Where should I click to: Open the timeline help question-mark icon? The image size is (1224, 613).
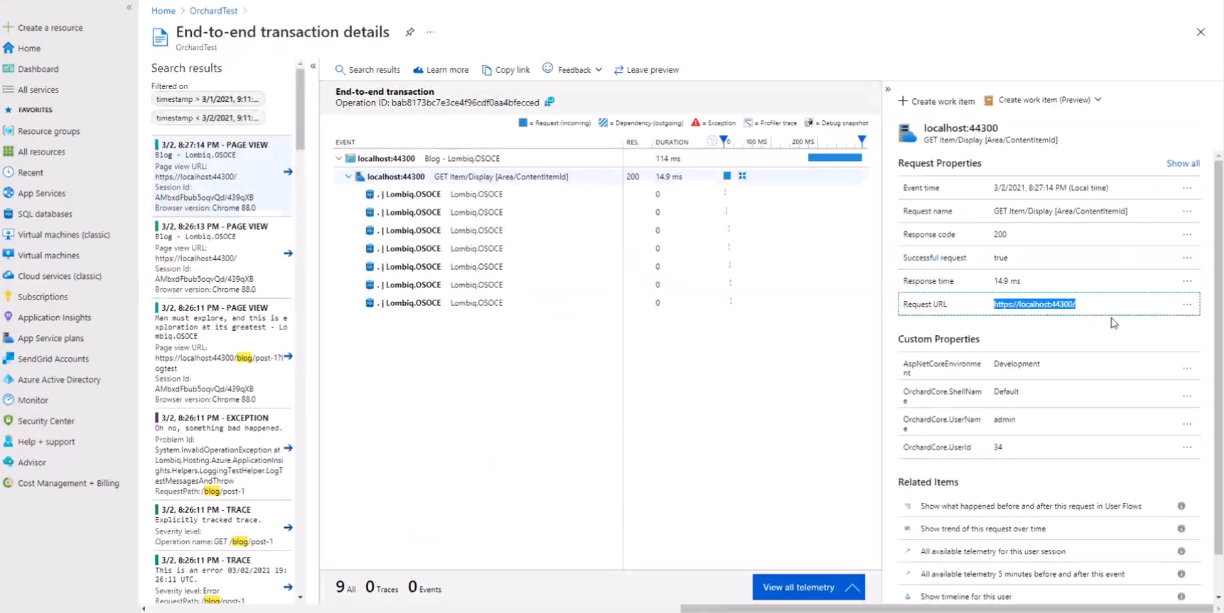(712, 141)
